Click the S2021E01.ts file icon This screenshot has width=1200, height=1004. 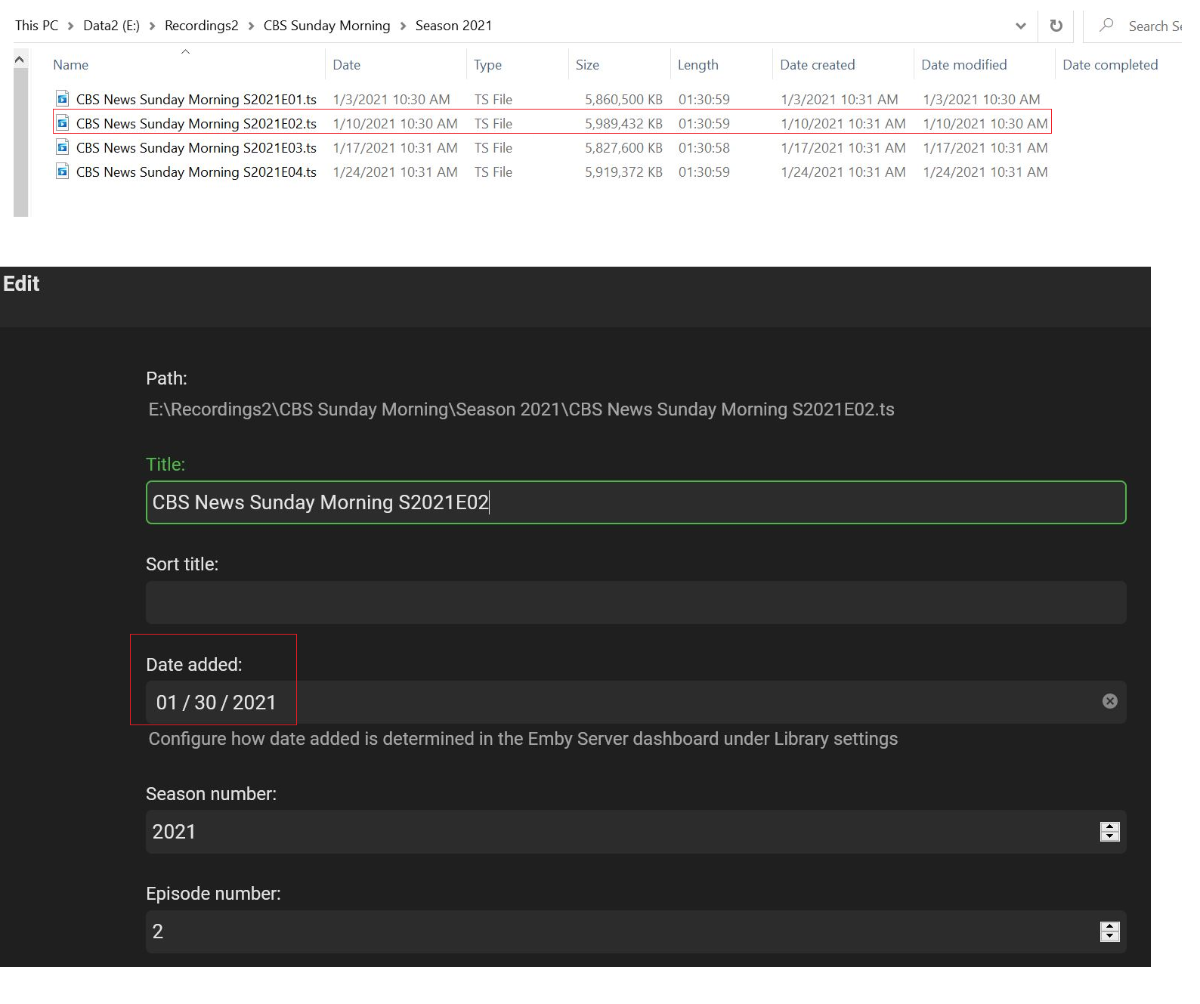click(63, 99)
